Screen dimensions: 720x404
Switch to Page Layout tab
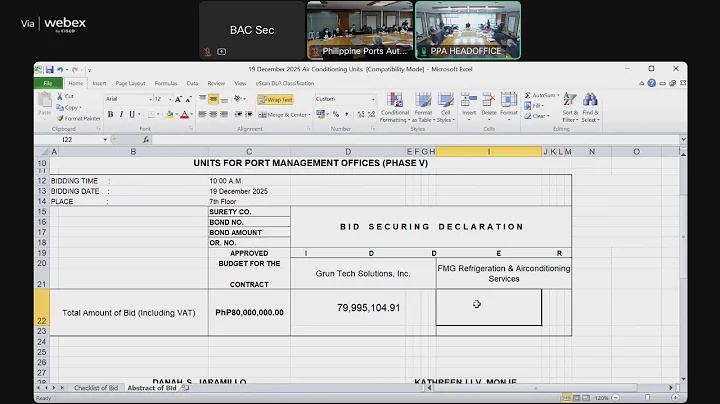tap(130, 84)
